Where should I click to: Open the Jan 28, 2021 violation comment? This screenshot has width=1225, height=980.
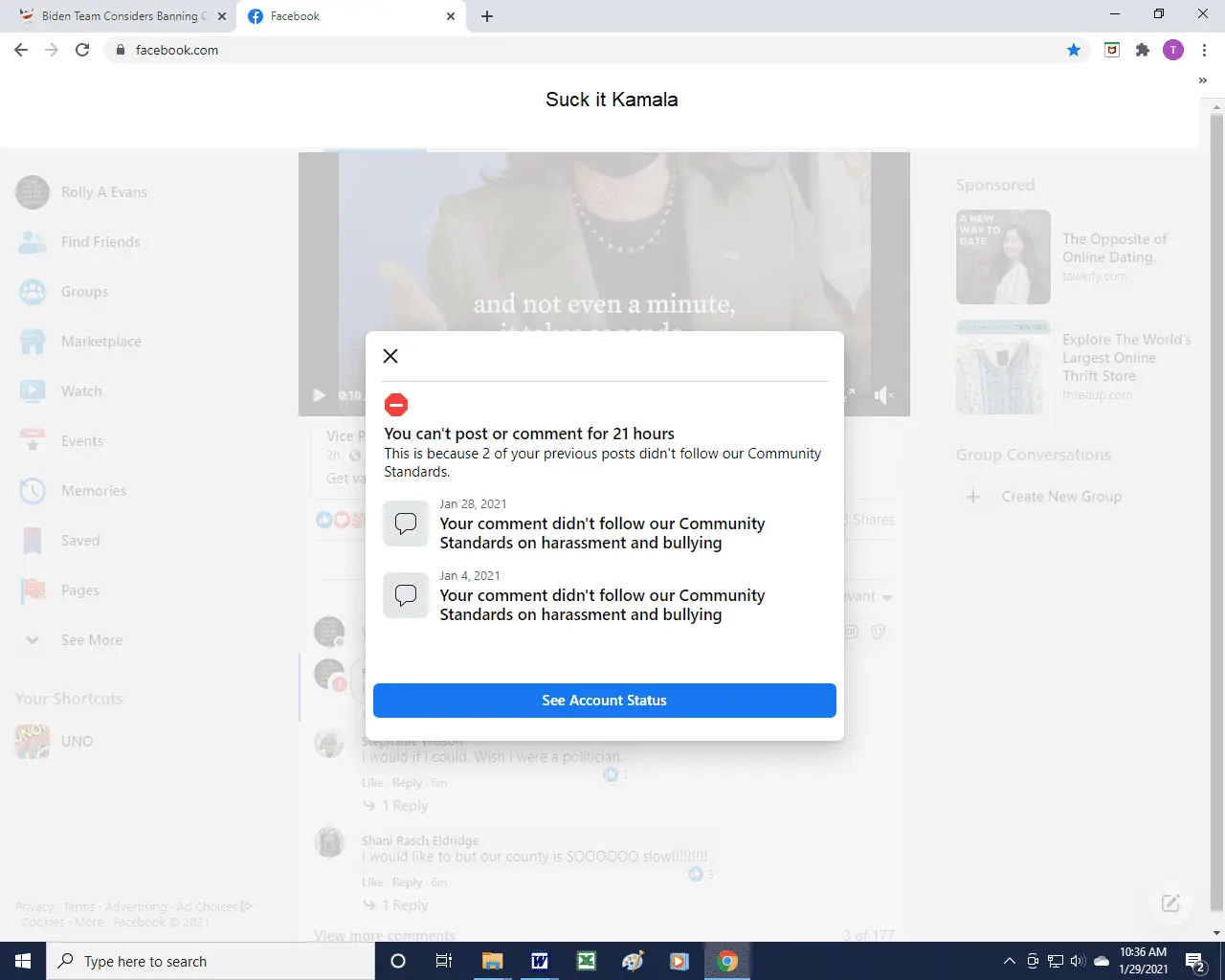[603, 533]
